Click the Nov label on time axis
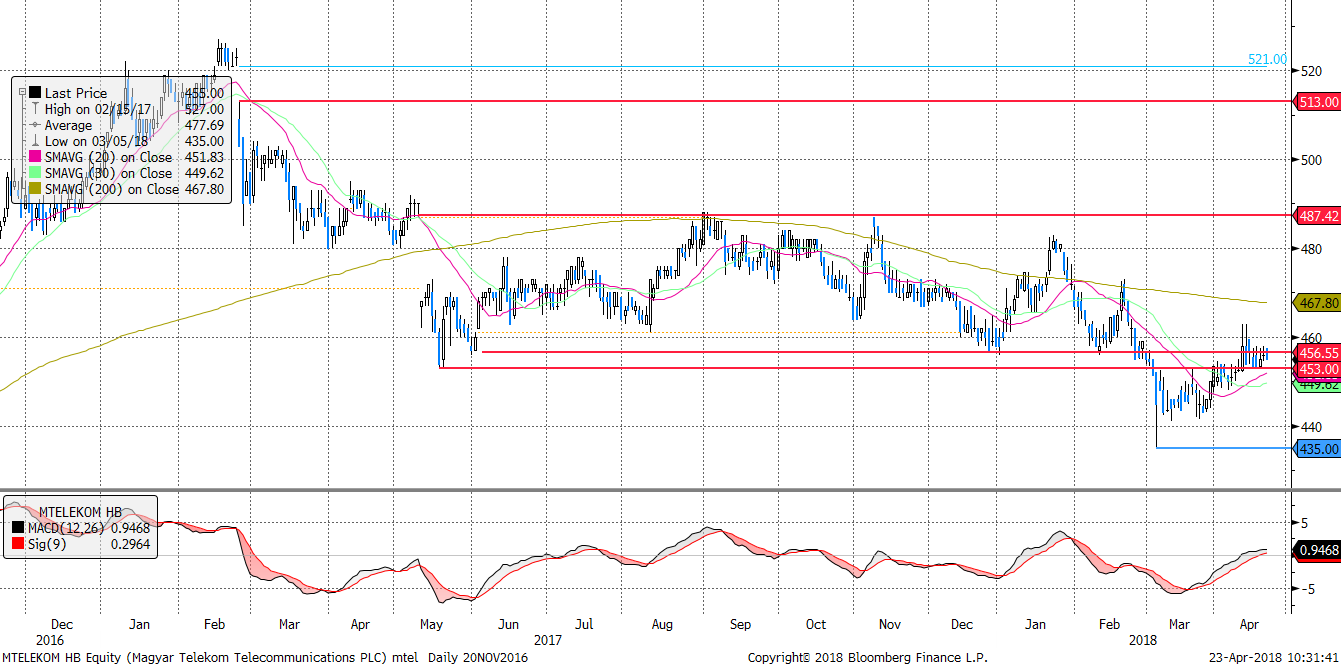The height and width of the screenshot is (666, 1341). (890, 624)
